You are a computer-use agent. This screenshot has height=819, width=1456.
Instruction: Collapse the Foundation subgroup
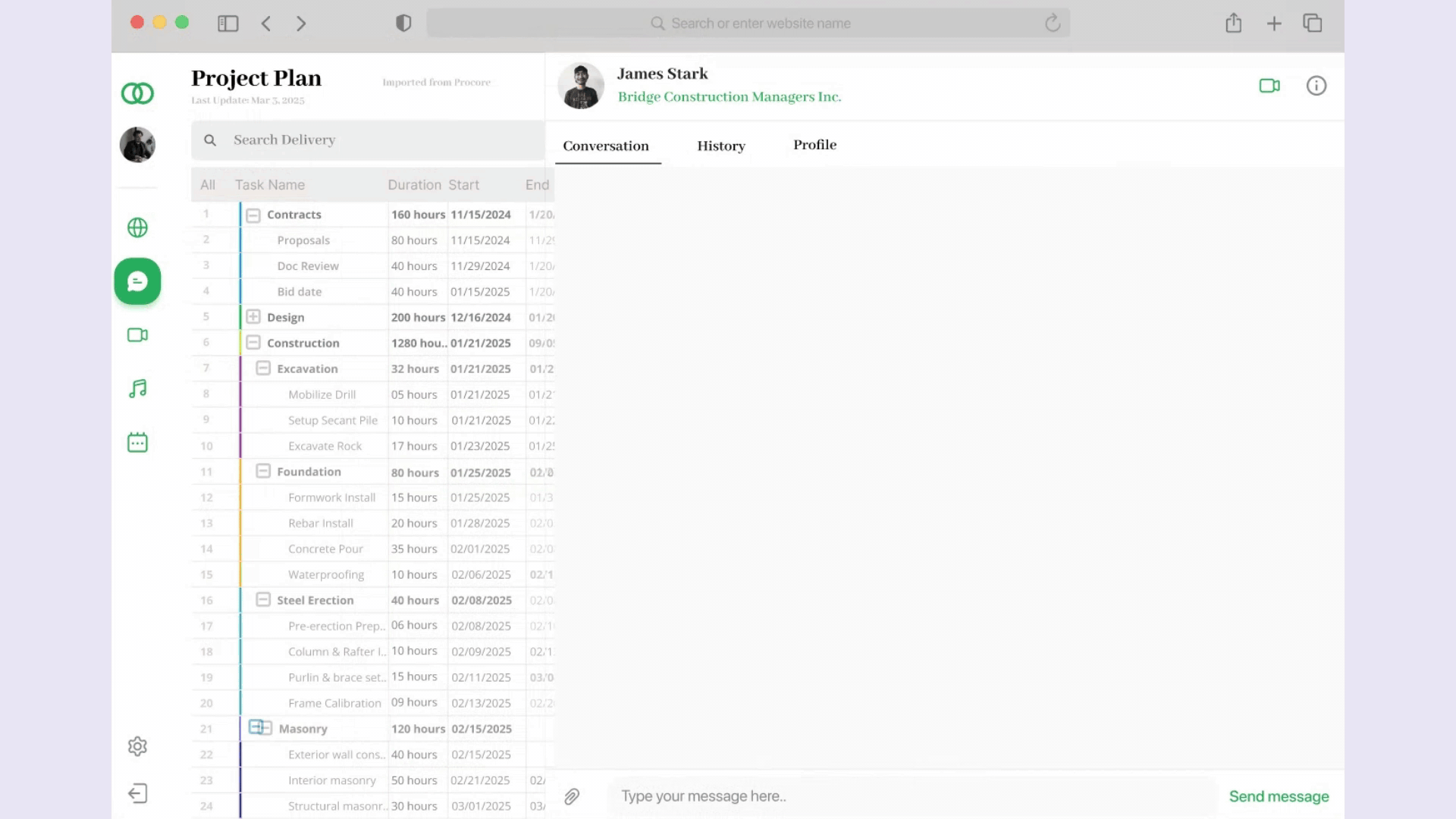[x=263, y=471]
